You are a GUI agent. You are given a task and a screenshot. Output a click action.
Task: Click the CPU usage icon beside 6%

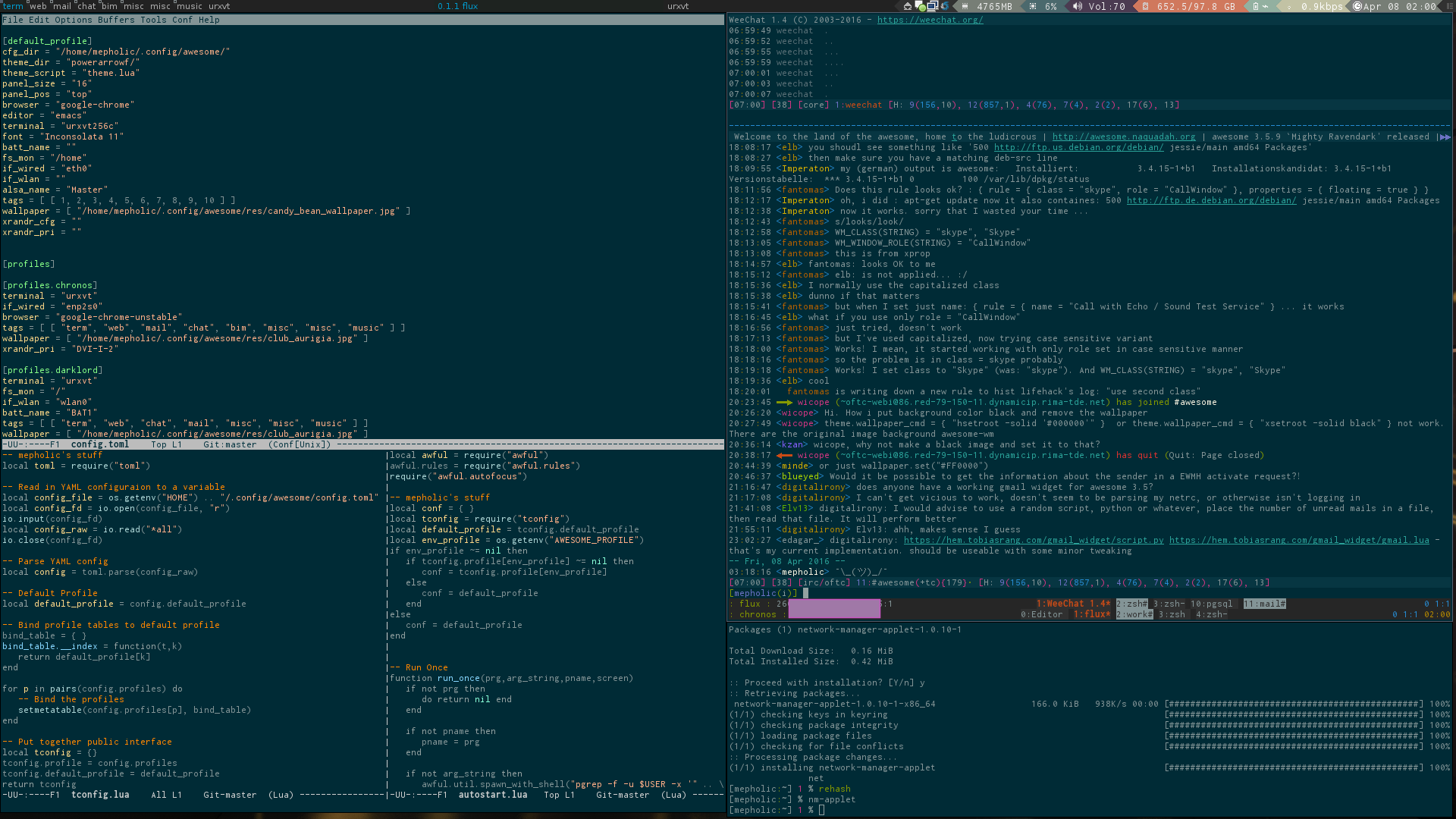[x=1033, y=6]
